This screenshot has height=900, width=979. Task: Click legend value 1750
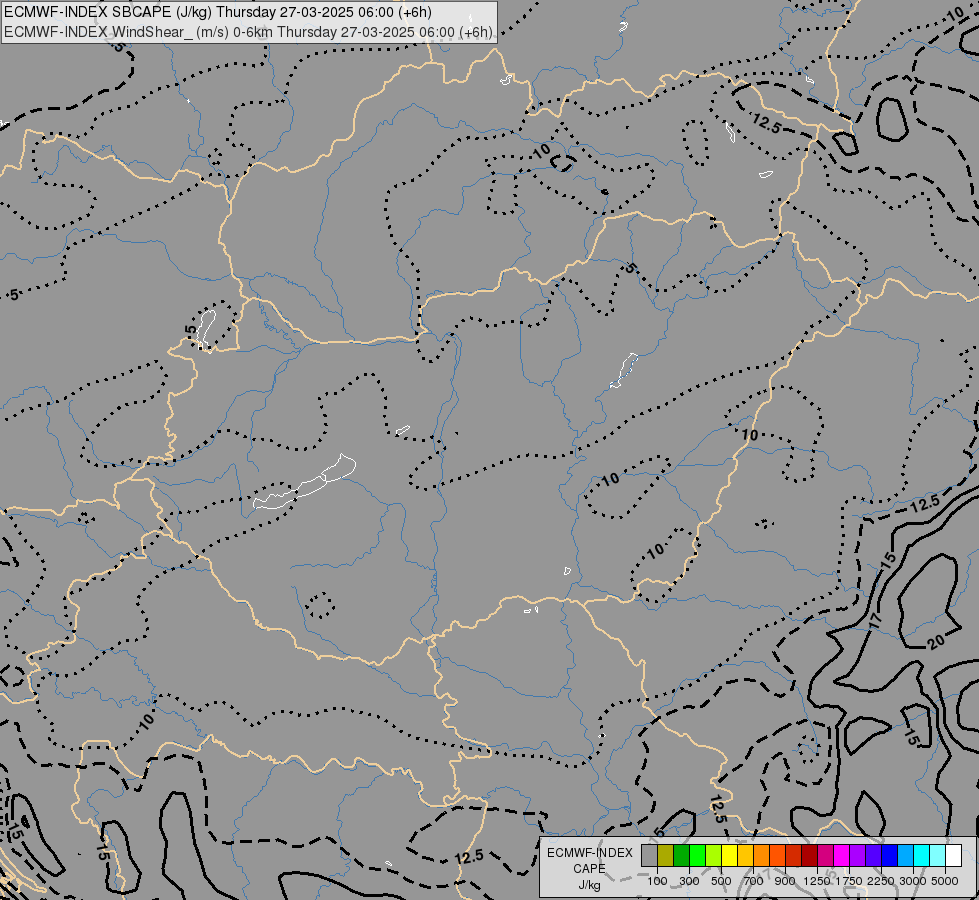click(849, 881)
